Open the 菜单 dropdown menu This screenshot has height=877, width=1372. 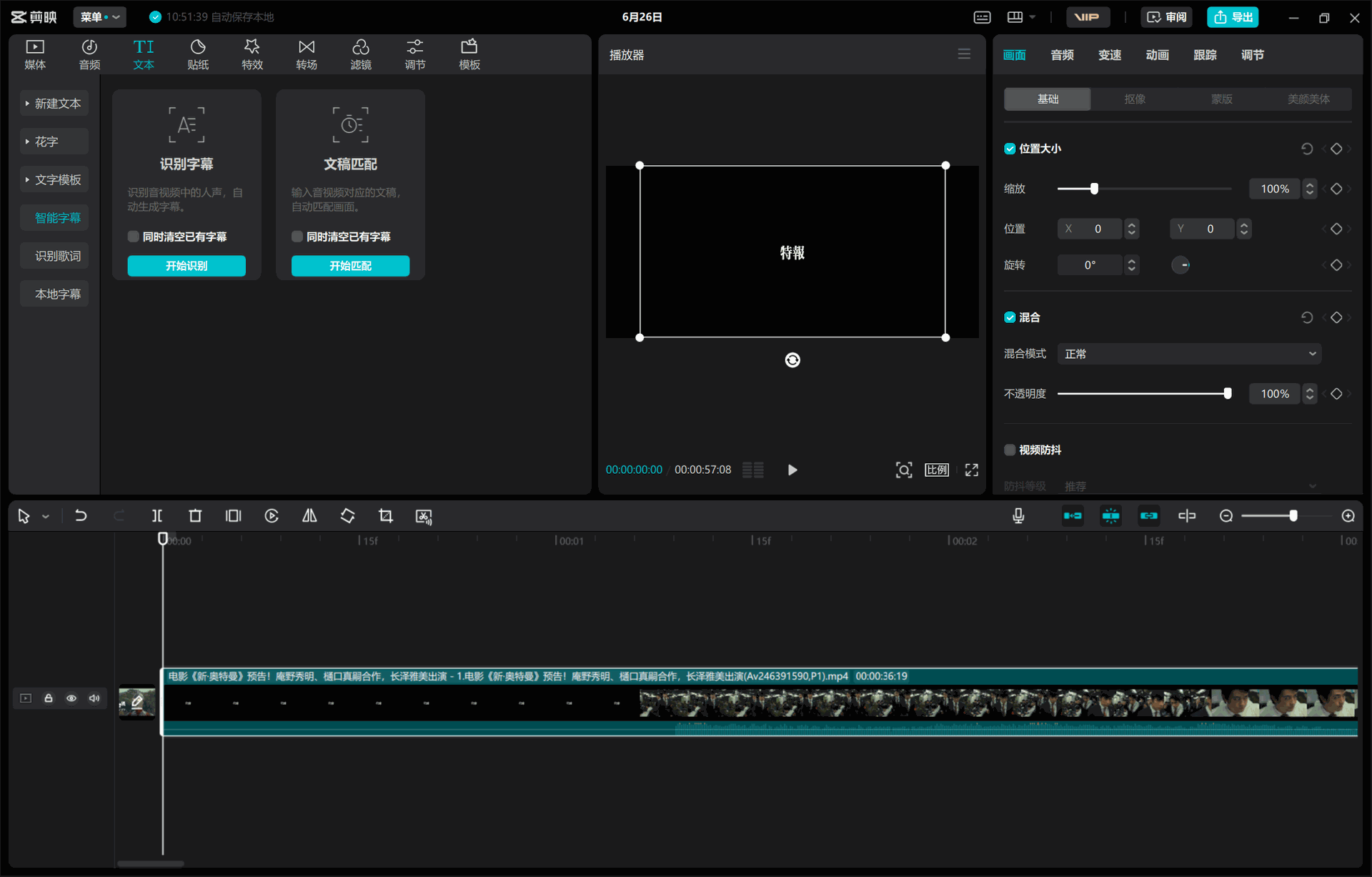pos(100,17)
